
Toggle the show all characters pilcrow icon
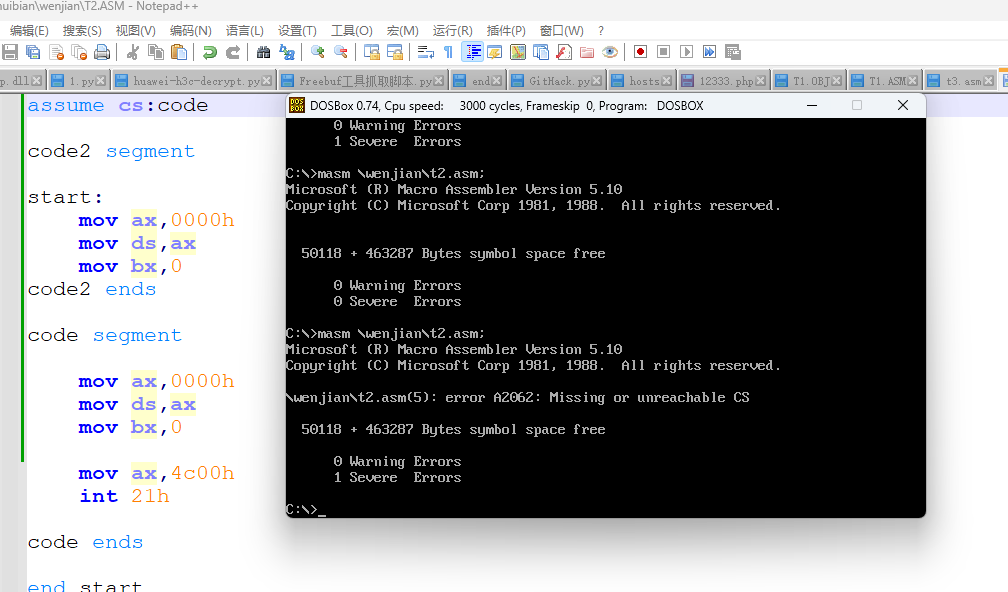pyautogui.click(x=448, y=52)
